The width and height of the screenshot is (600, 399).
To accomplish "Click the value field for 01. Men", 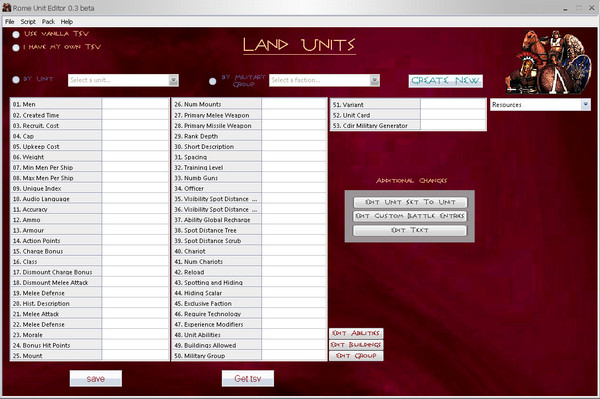I will coord(135,104).
